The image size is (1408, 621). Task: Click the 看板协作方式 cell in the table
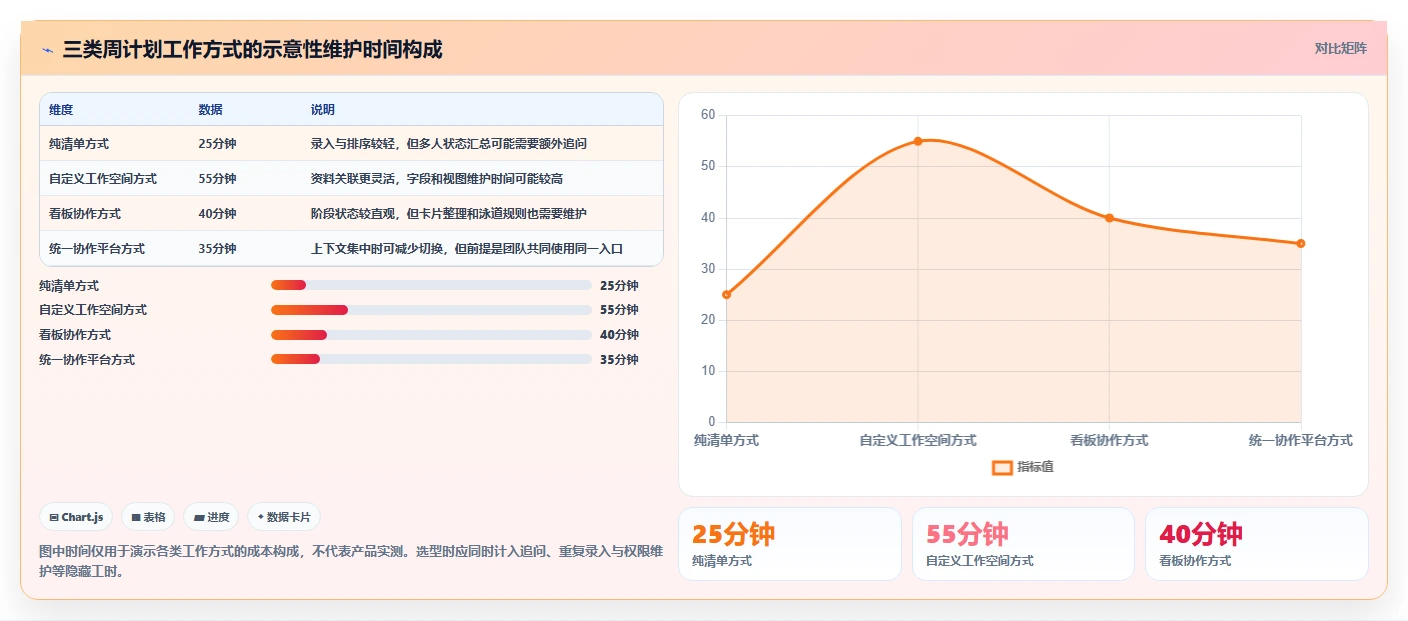(85, 214)
